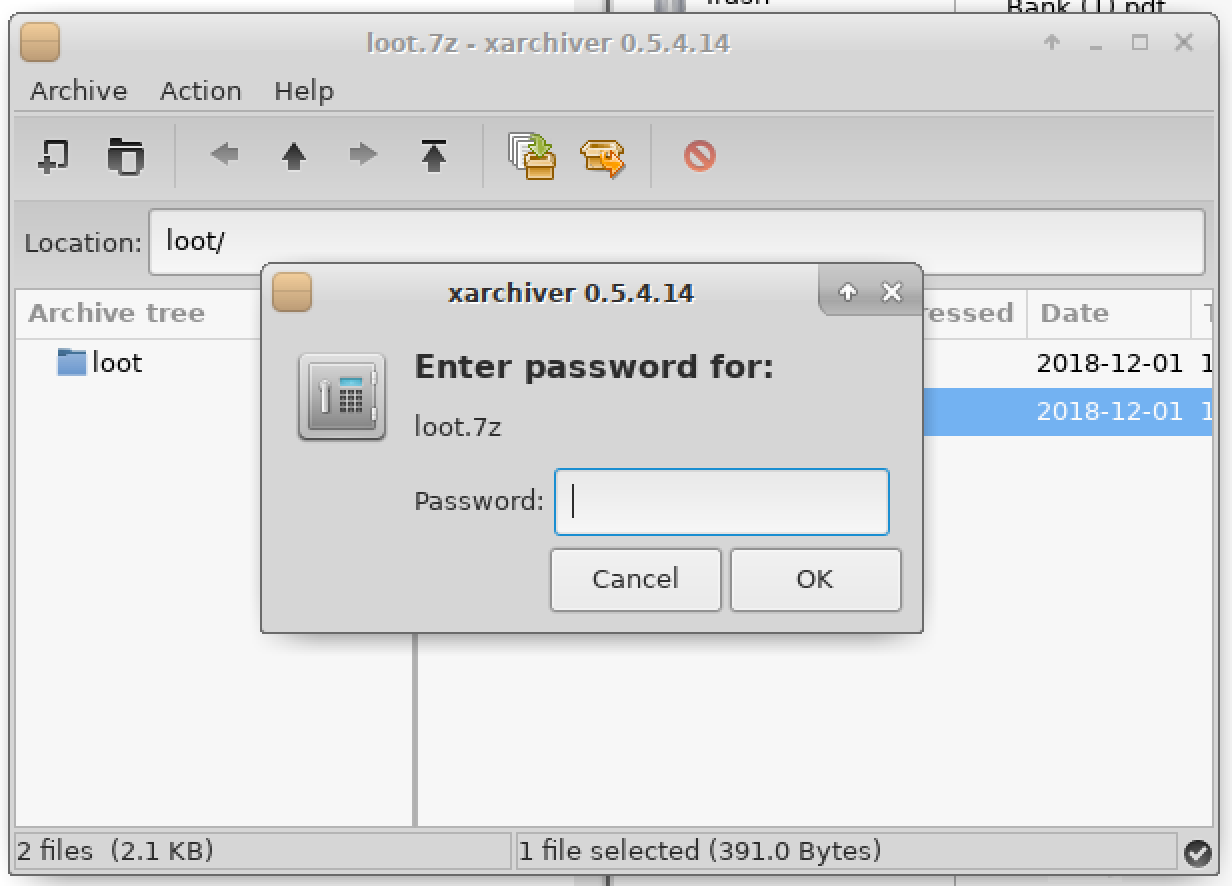Click the dialog's up-arrow window button
Image resolution: width=1232 pixels, height=886 pixels.
pyautogui.click(x=848, y=292)
